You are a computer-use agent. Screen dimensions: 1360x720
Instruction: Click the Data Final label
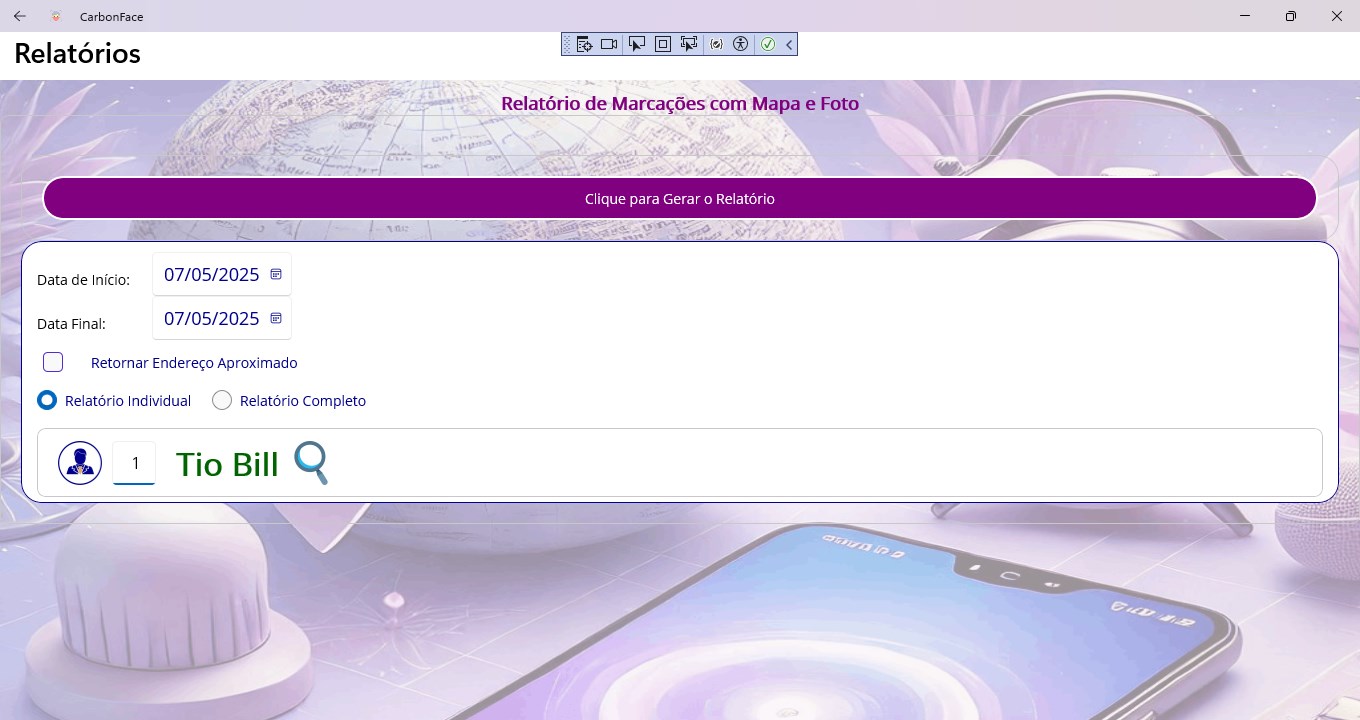pyautogui.click(x=71, y=324)
